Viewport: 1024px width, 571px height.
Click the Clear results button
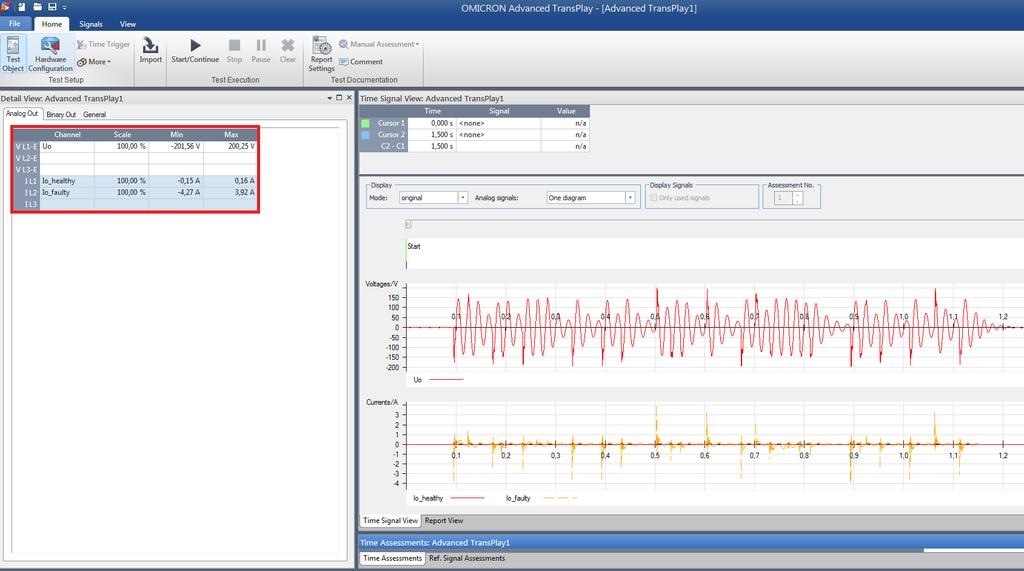point(288,50)
